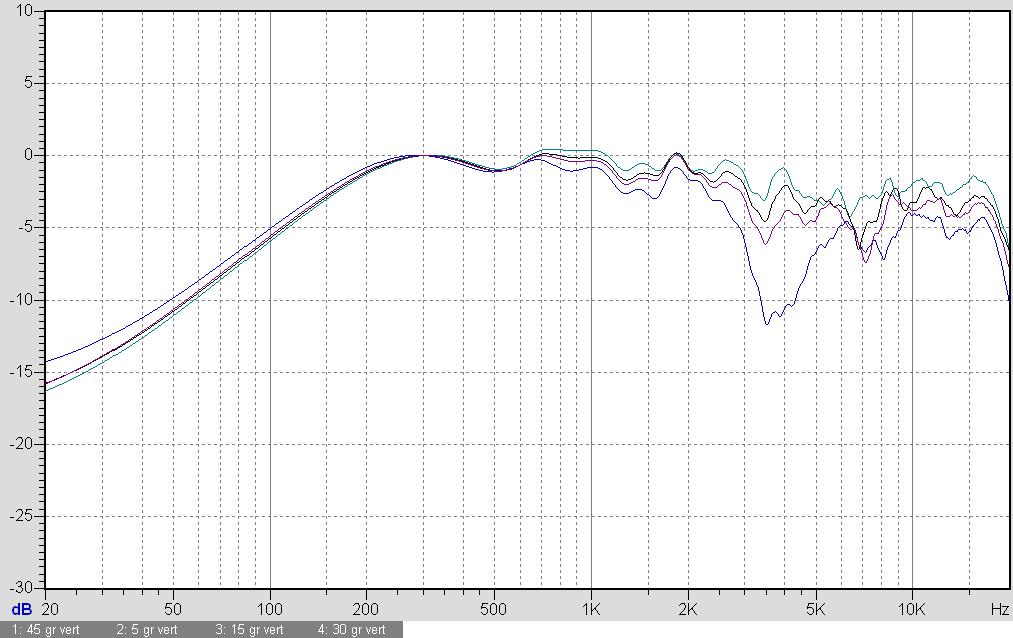Click the 2K frequency axis label

point(688,609)
